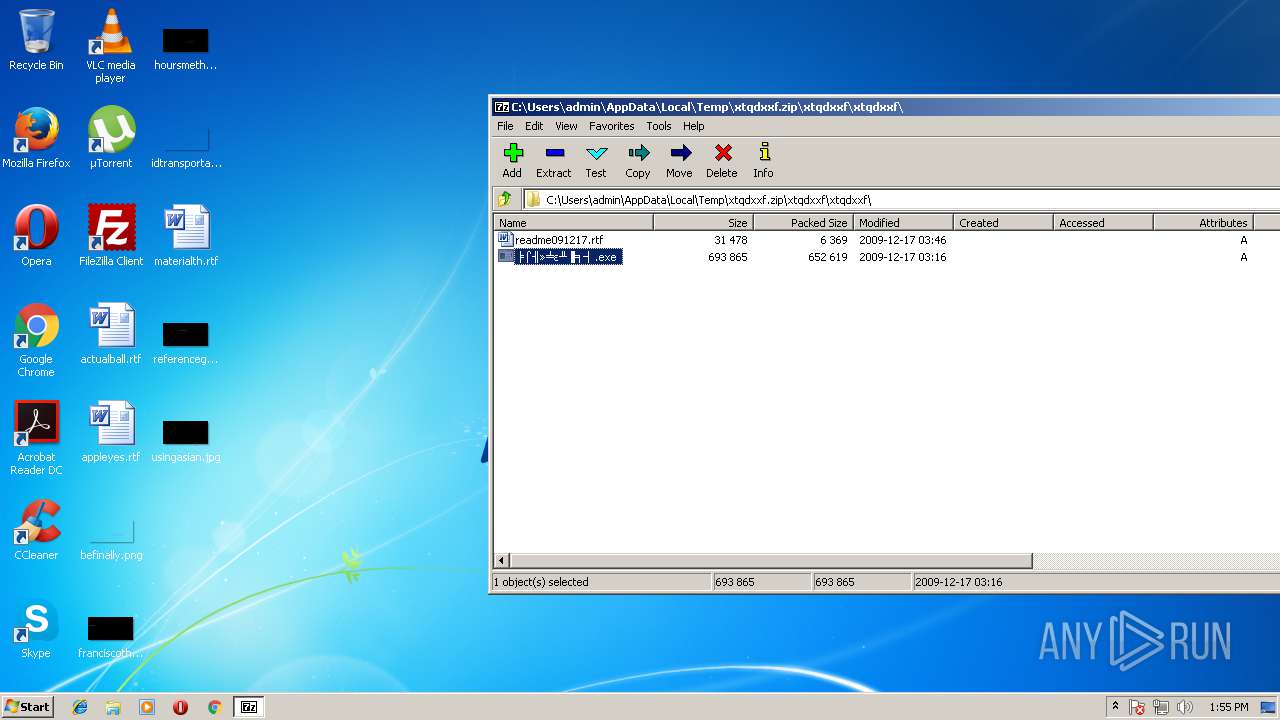This screenshot has width=1280, height=720.
Task: Select the Copy toolbar icon
Action: (x=638, y=160)
